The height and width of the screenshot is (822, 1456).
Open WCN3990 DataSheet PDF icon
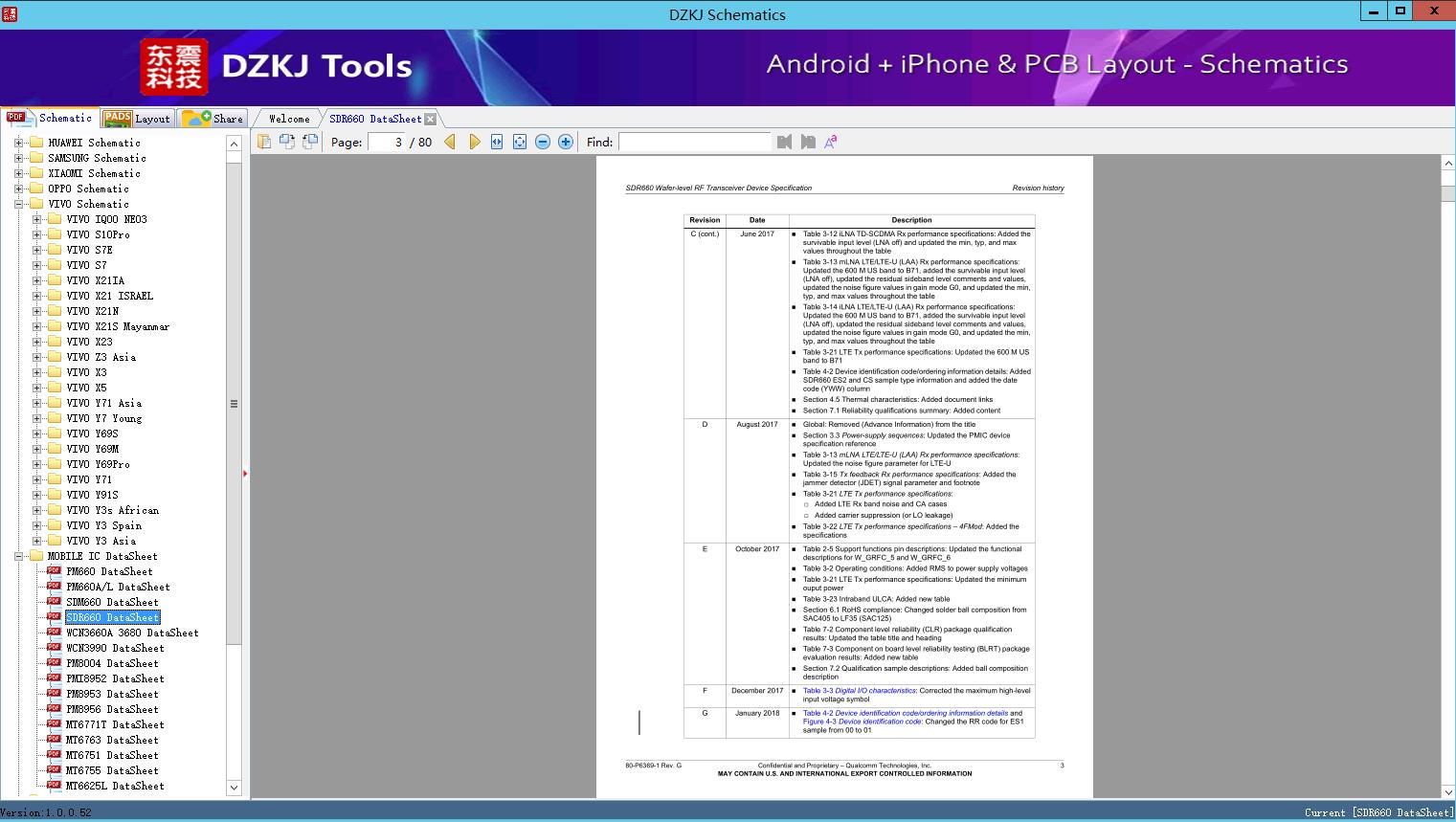(54, 648)
